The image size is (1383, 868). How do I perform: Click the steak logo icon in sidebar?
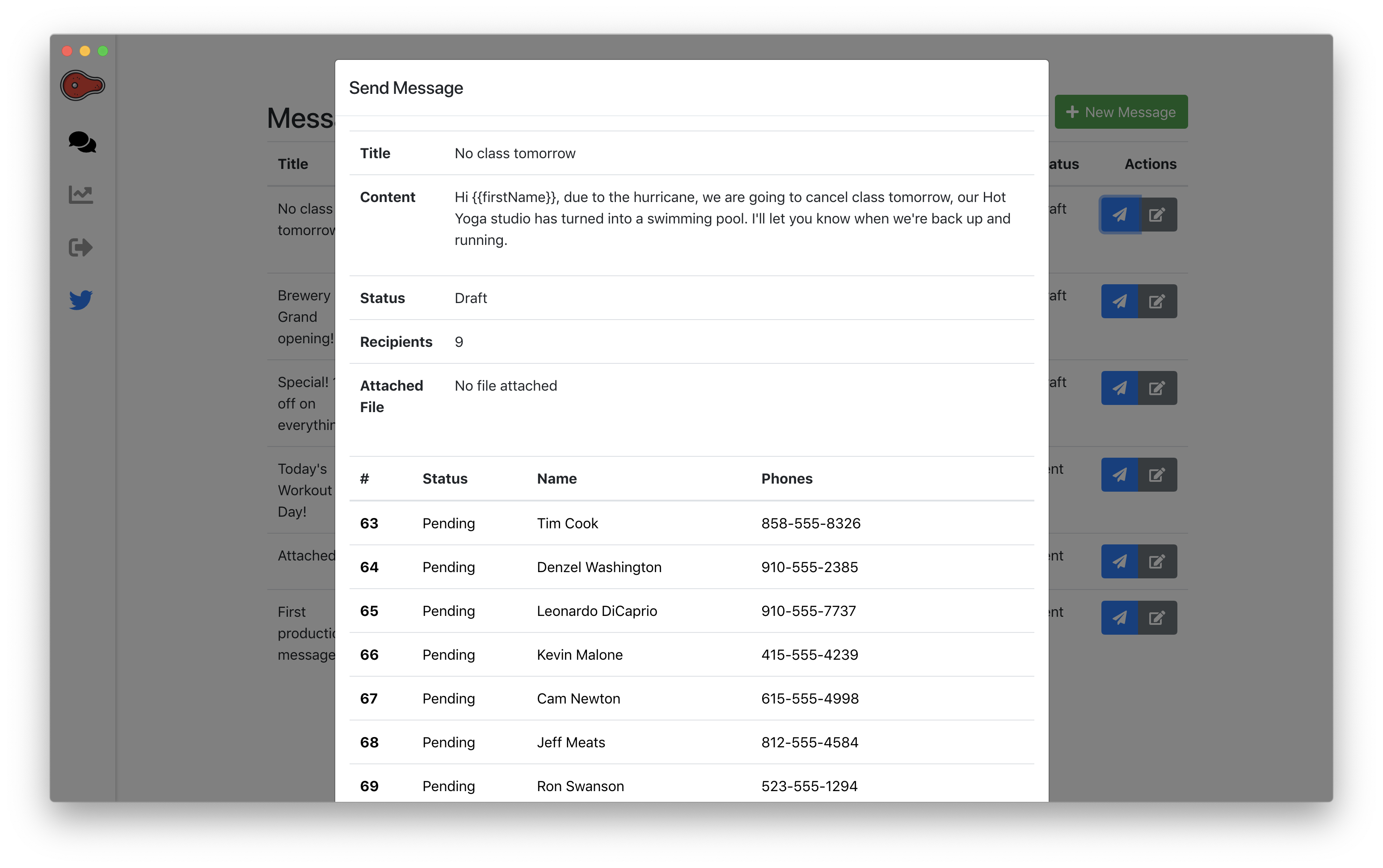point(82,85)
